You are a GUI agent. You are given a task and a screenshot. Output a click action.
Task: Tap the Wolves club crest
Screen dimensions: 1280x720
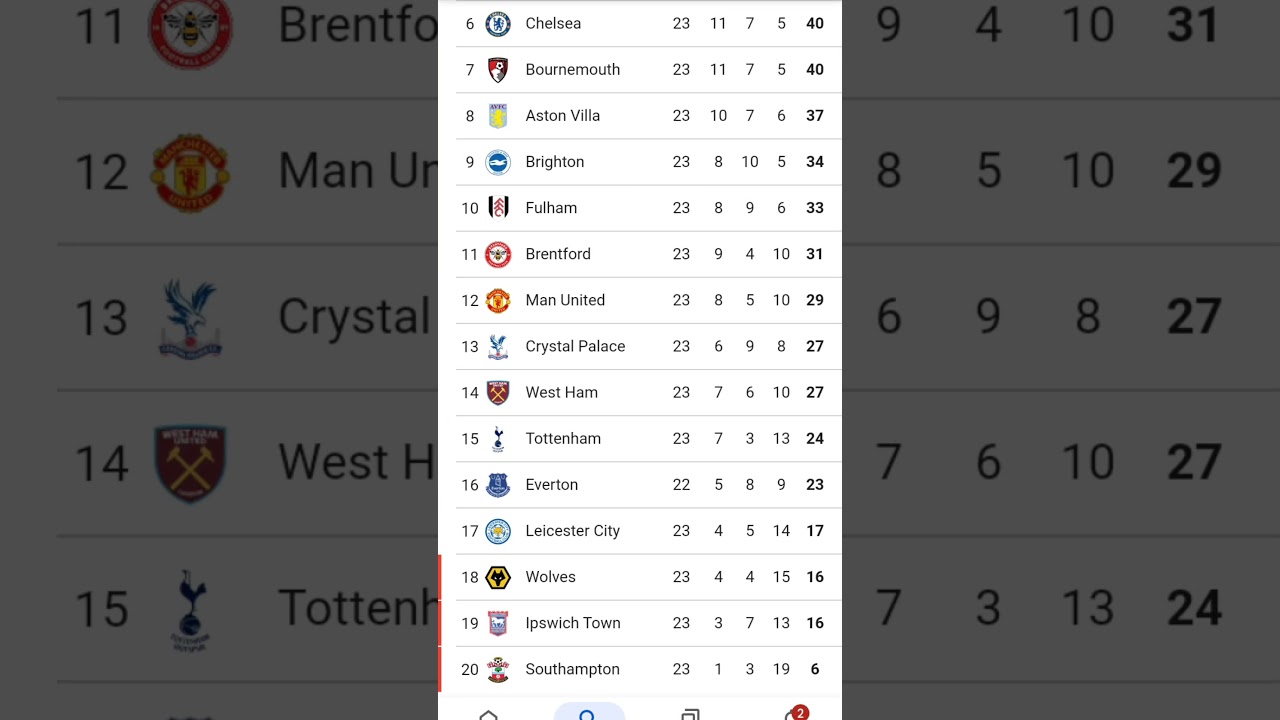(x=498, y=577)
